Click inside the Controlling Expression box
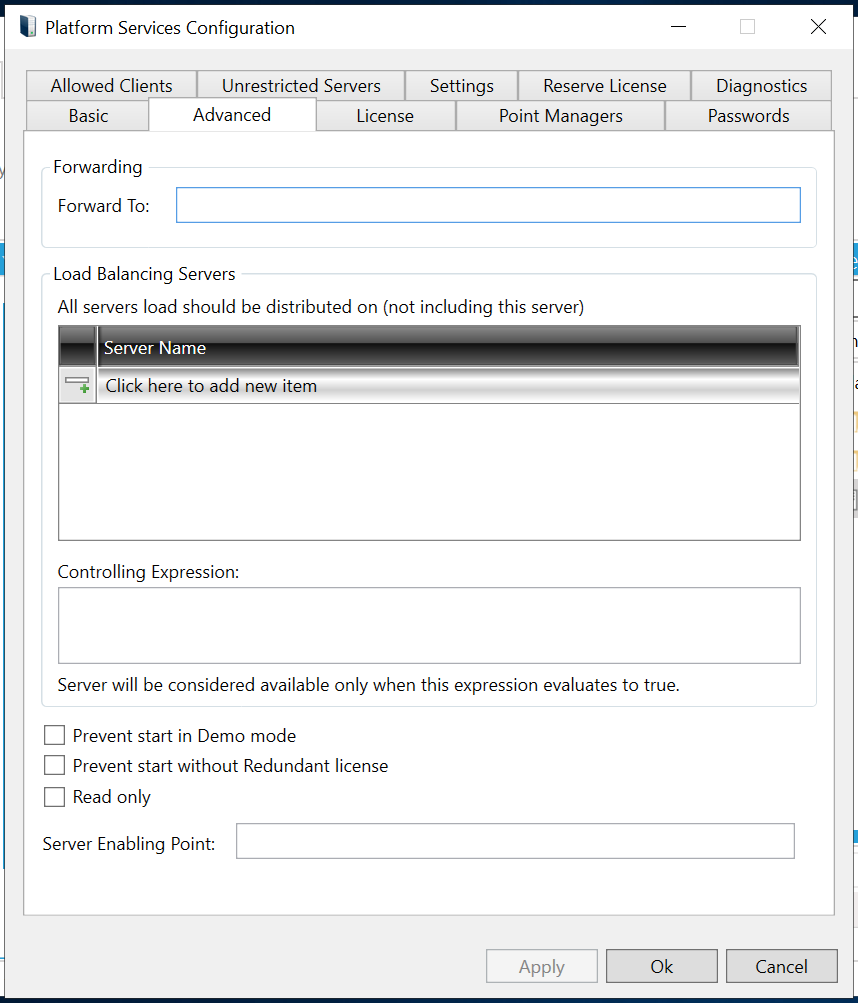This screenshot has width=858, height=1003. [x=429, y=625]
